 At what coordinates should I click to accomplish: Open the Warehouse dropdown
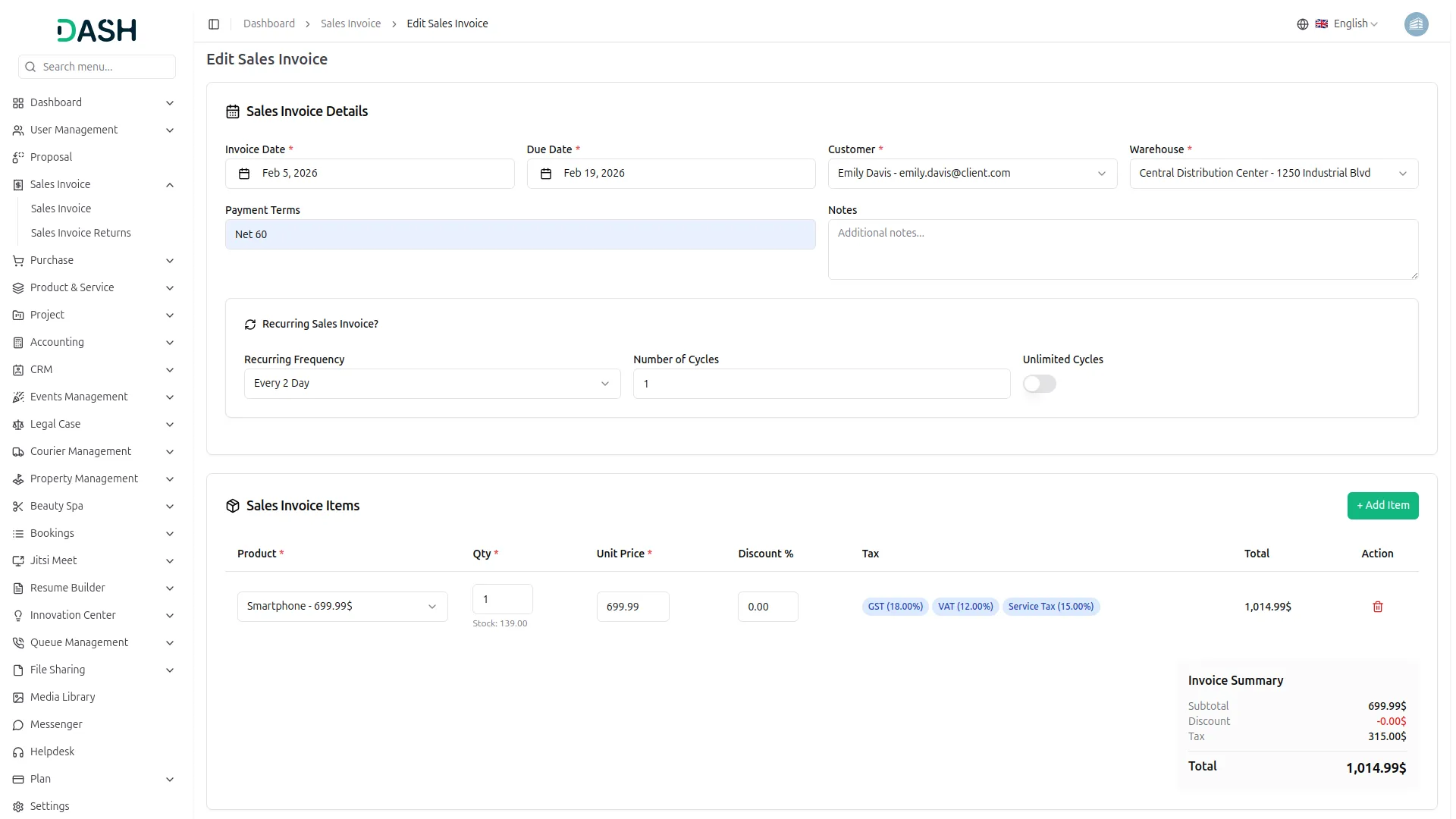tap(1273, 174)
